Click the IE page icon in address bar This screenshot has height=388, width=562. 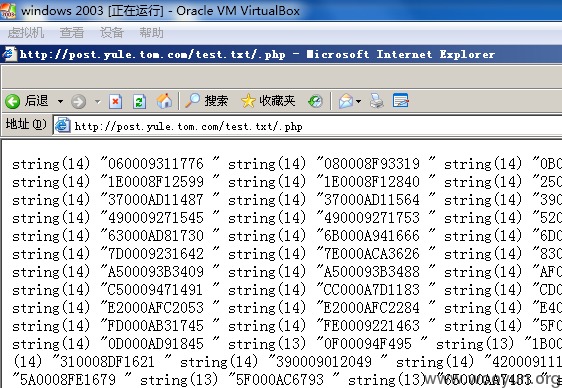62,126
